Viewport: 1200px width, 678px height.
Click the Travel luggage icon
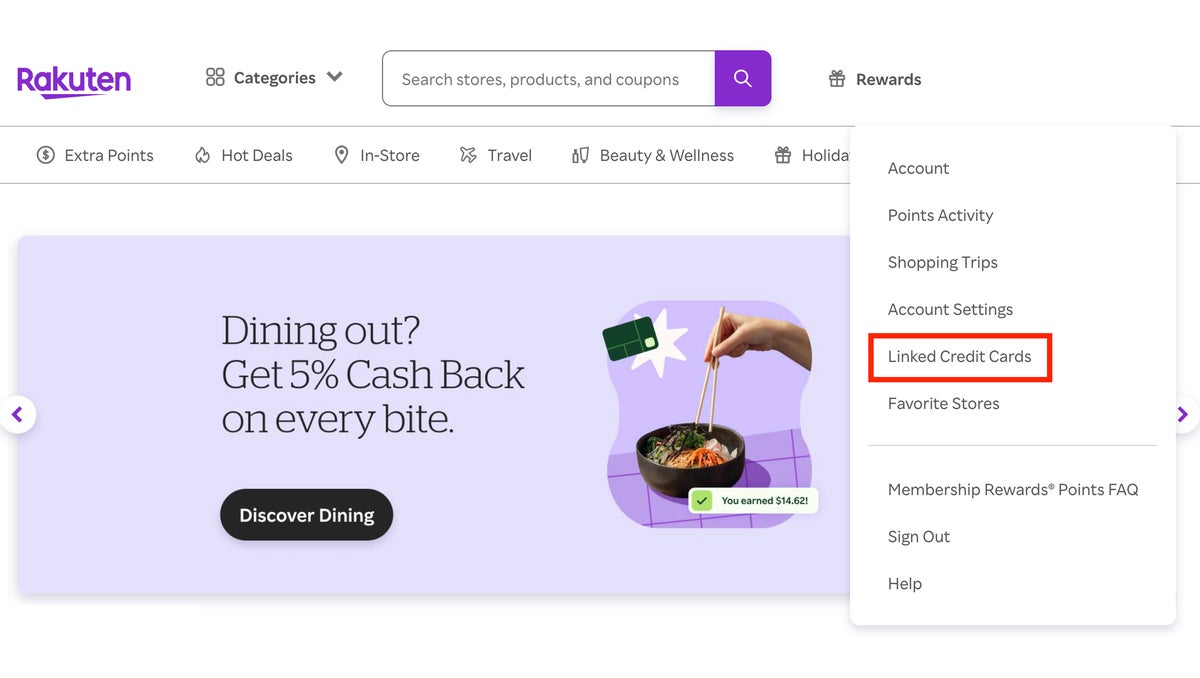pyautogui.click(x=466, y=155)
